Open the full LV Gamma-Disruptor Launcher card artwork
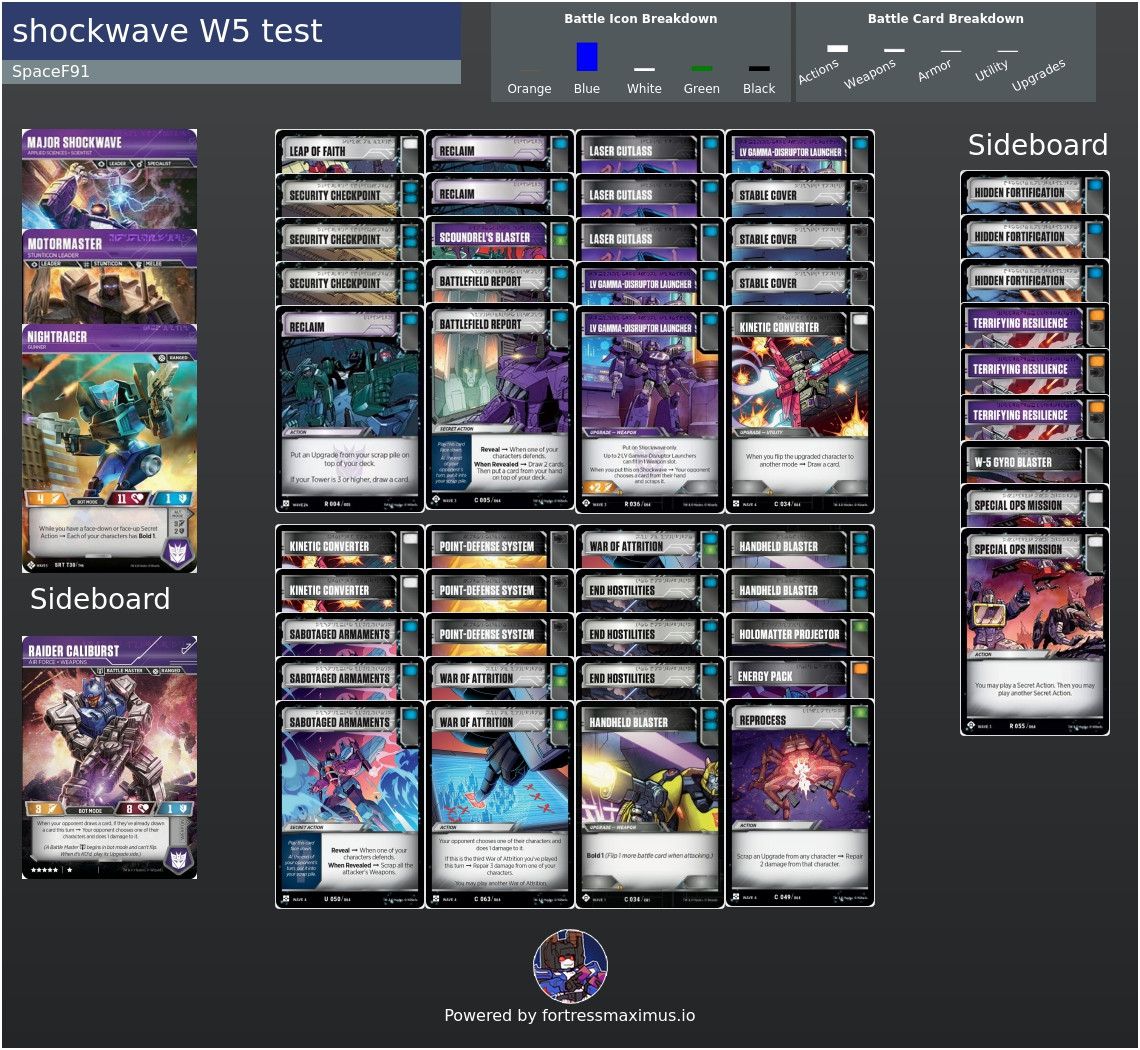1140x1050 pixels. [x=649, y=383]
